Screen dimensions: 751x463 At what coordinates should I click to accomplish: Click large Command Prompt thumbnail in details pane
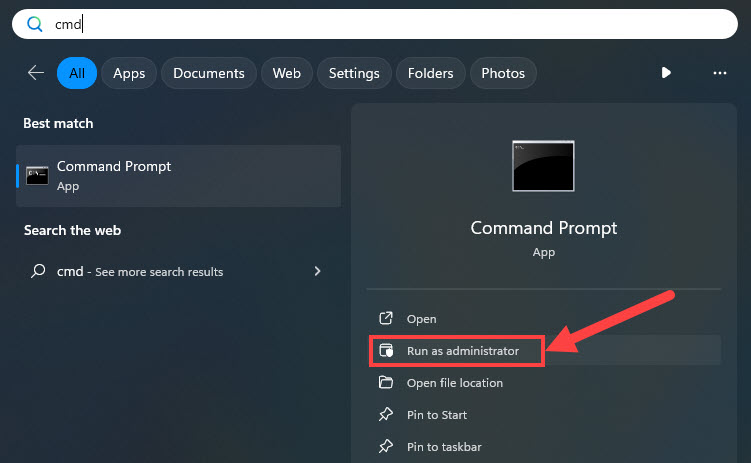543,166
